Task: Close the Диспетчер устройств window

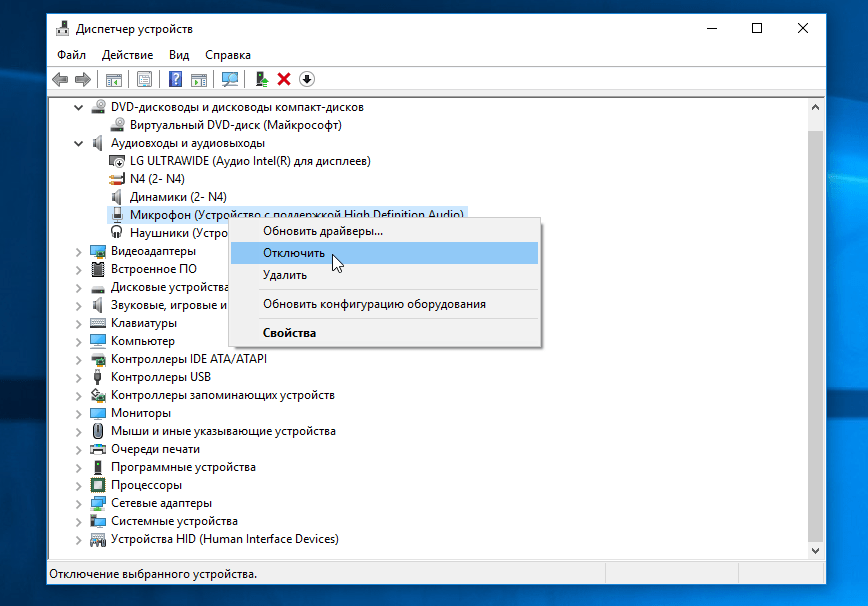Action: (x=803, y=28)
